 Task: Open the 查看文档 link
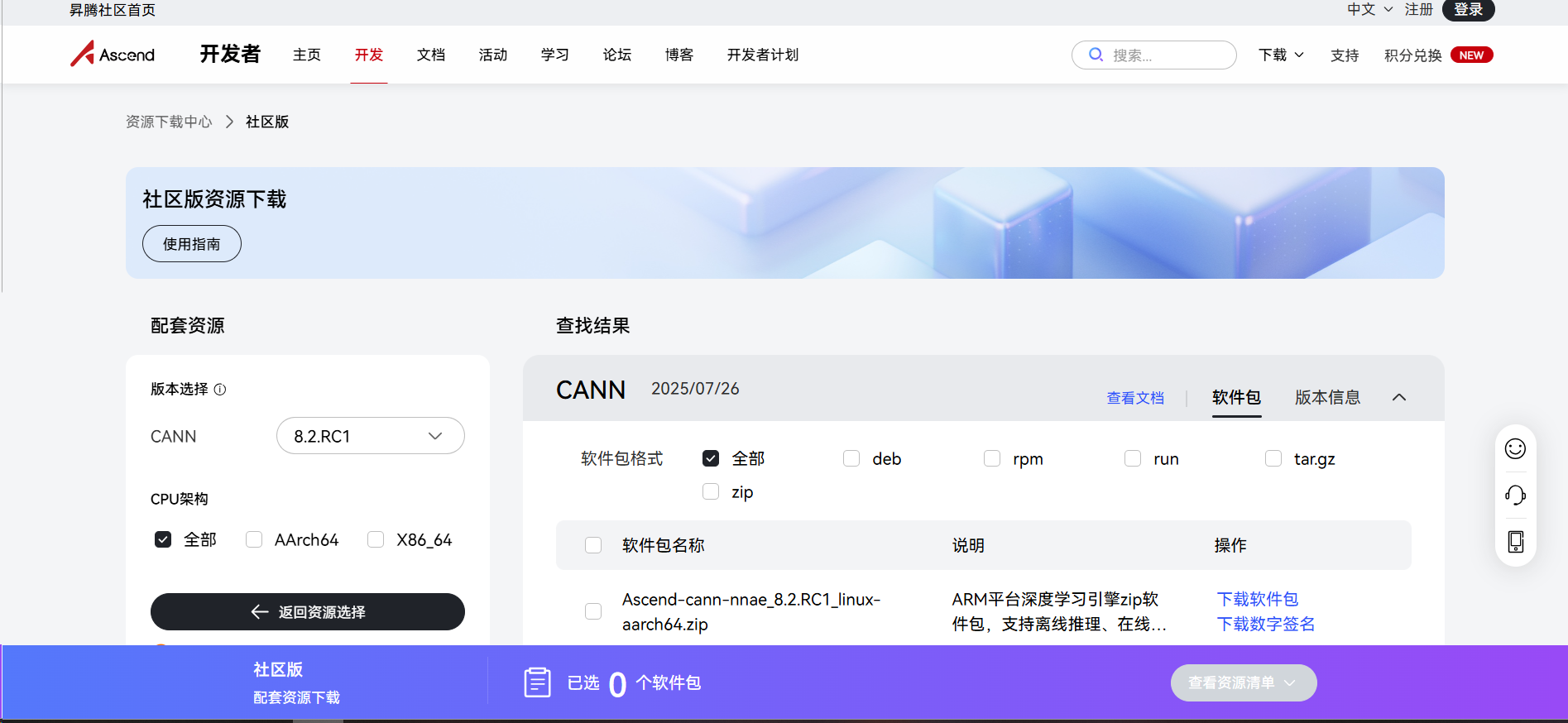tap(1135, 398)
